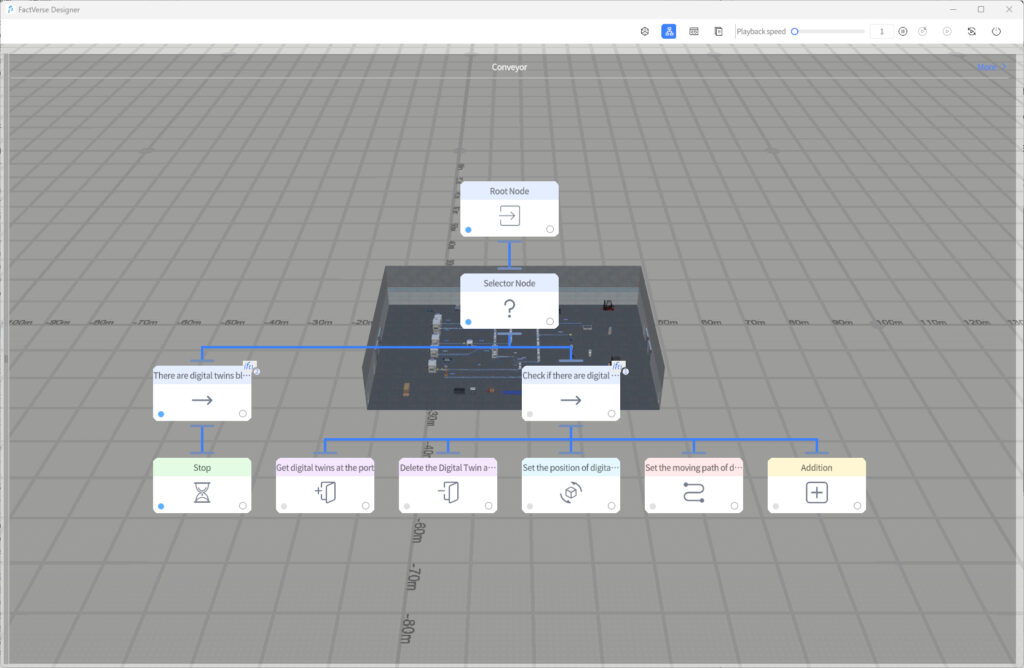Image resolution: width=1024 pixels, height=668 pixels.
Task: Click right port circle of 'Delete the Digital Twin' node
Action: pyautogui.click(x=488, y=505)
